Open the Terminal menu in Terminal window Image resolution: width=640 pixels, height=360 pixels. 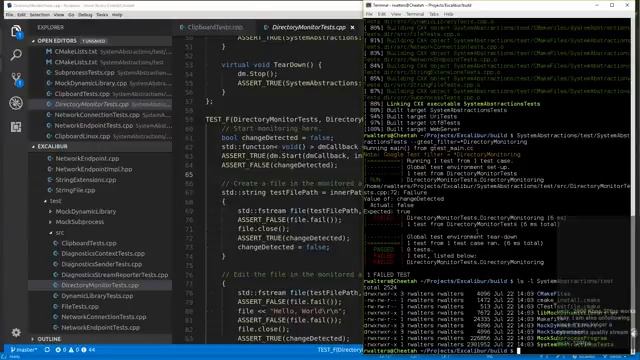415,14
